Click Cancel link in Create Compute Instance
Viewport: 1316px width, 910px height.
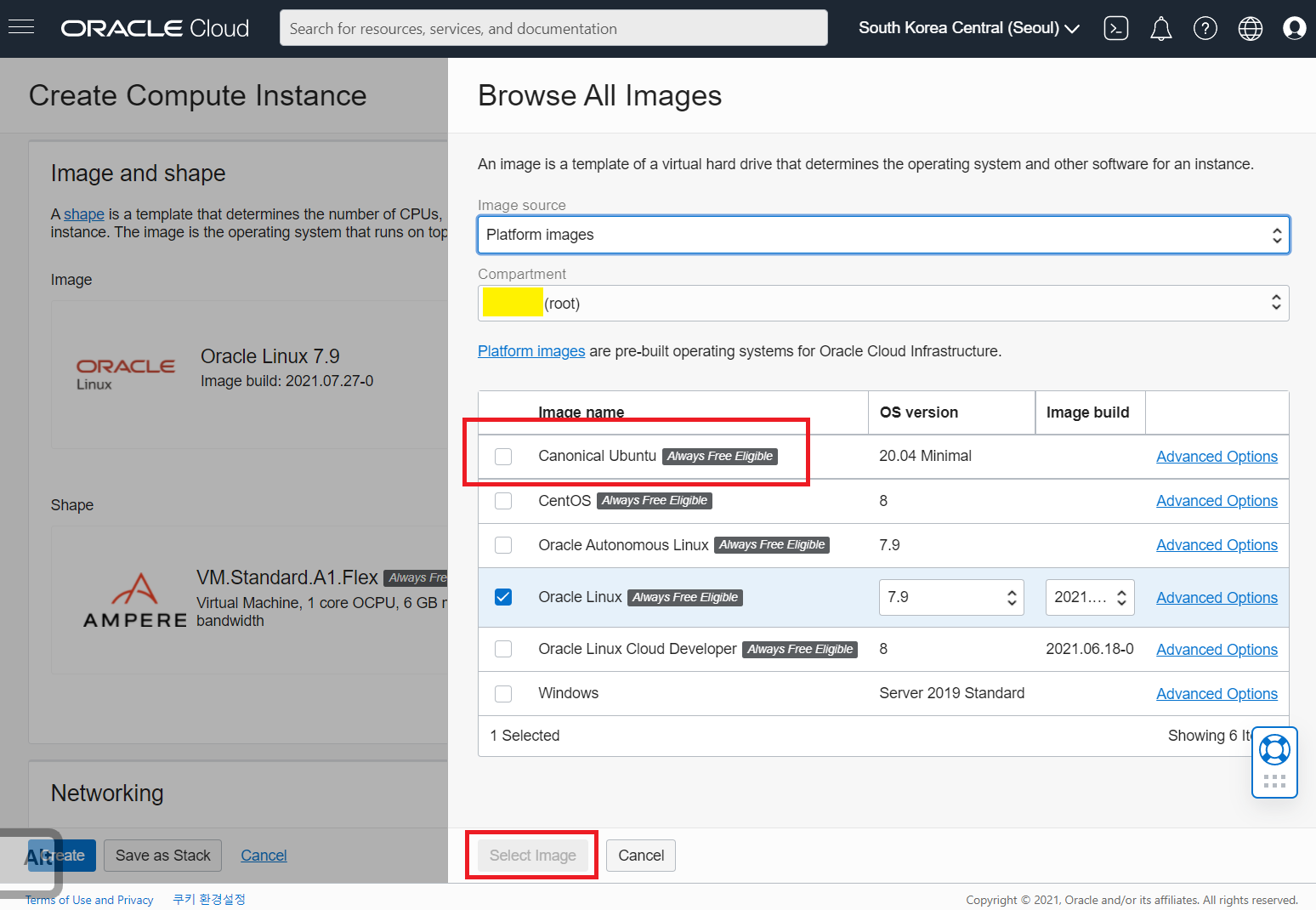(264, 856)
